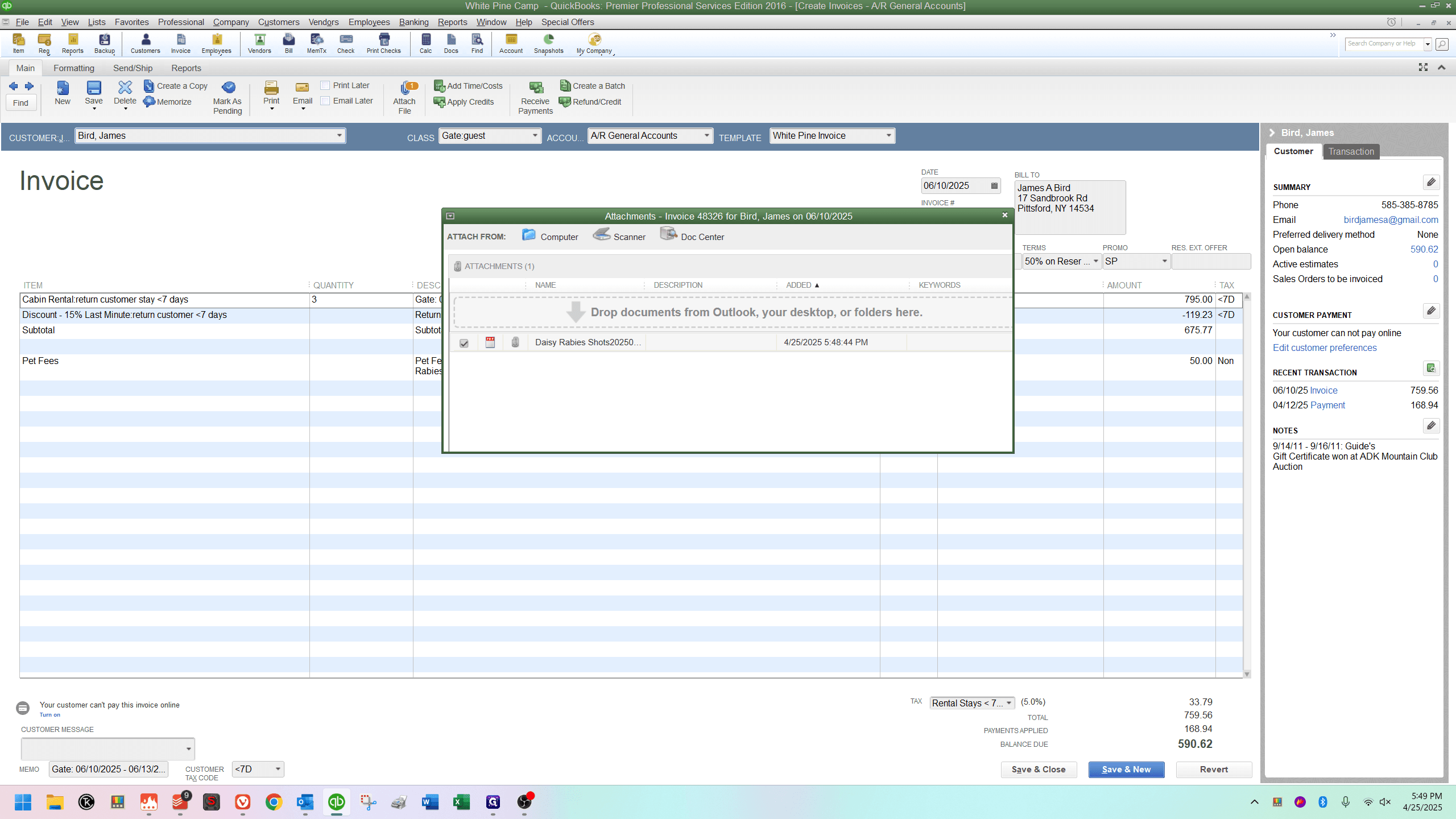Open the 06/10/25 Invoice recent transaction link
1456x819 pixels.
[1323, 391]
